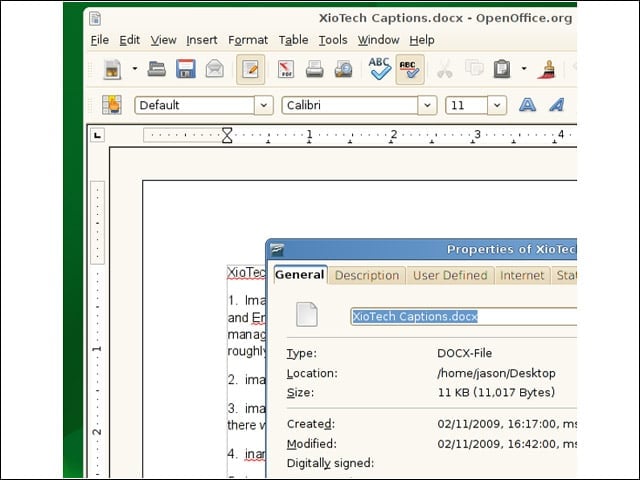Switch to the Internet tab

522,276
